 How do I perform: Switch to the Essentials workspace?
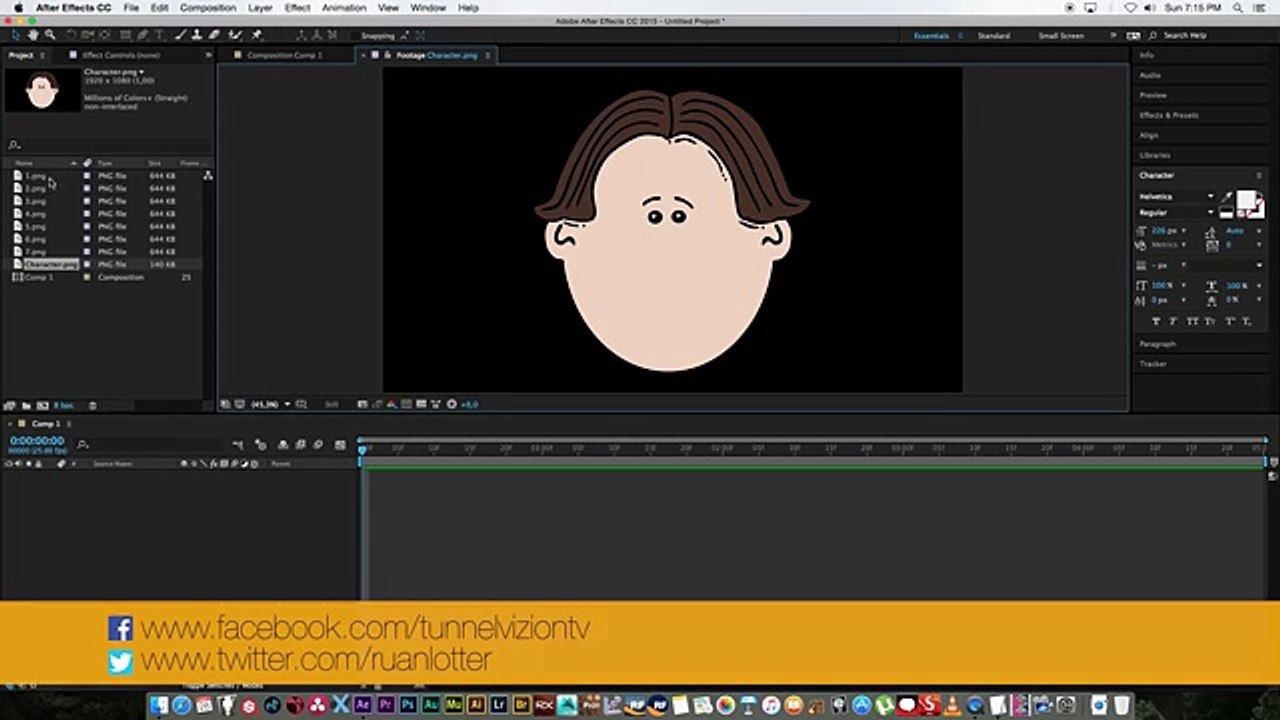[x=932, y=36]
